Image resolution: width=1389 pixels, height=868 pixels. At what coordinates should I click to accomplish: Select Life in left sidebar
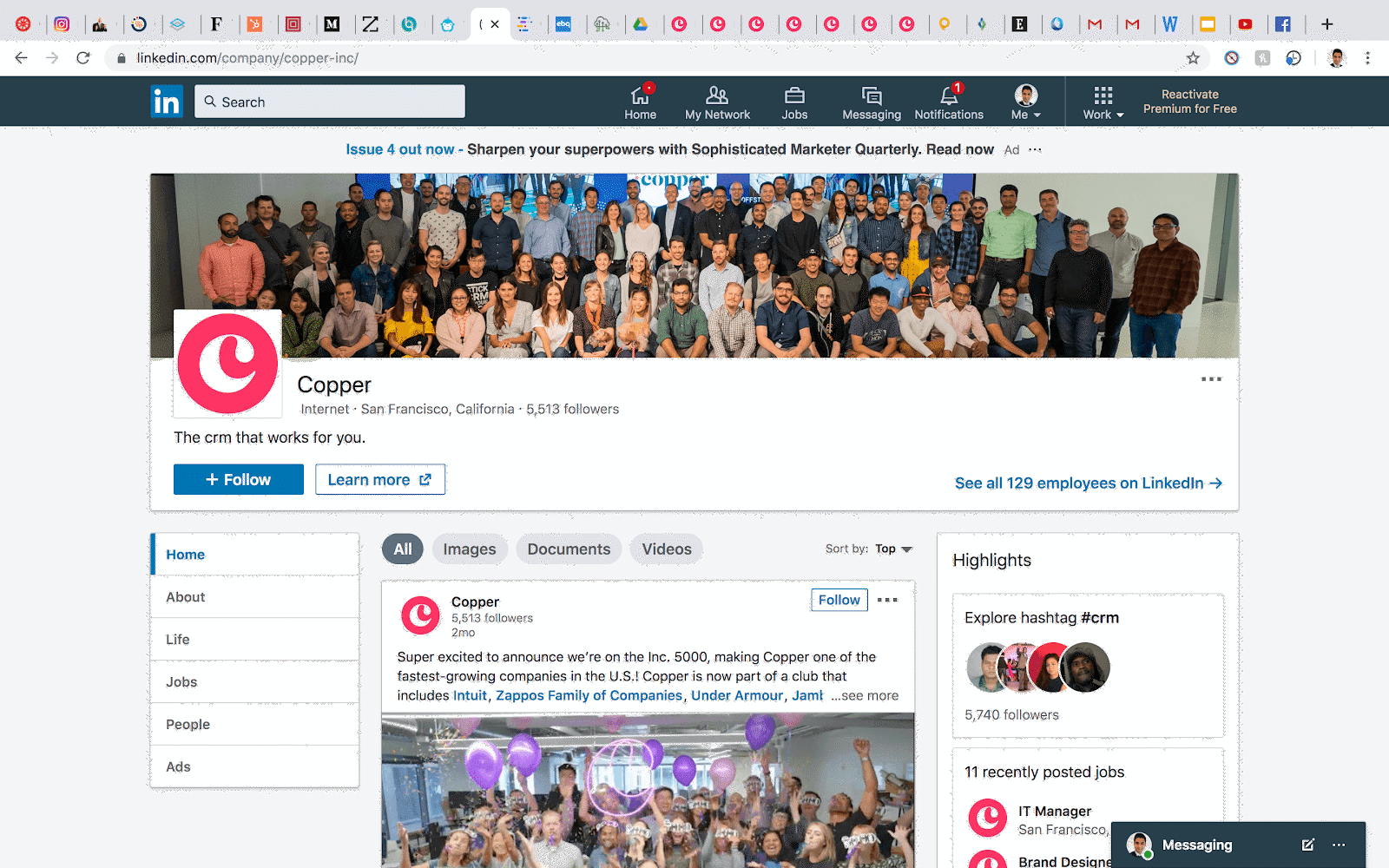pos(254,640)
